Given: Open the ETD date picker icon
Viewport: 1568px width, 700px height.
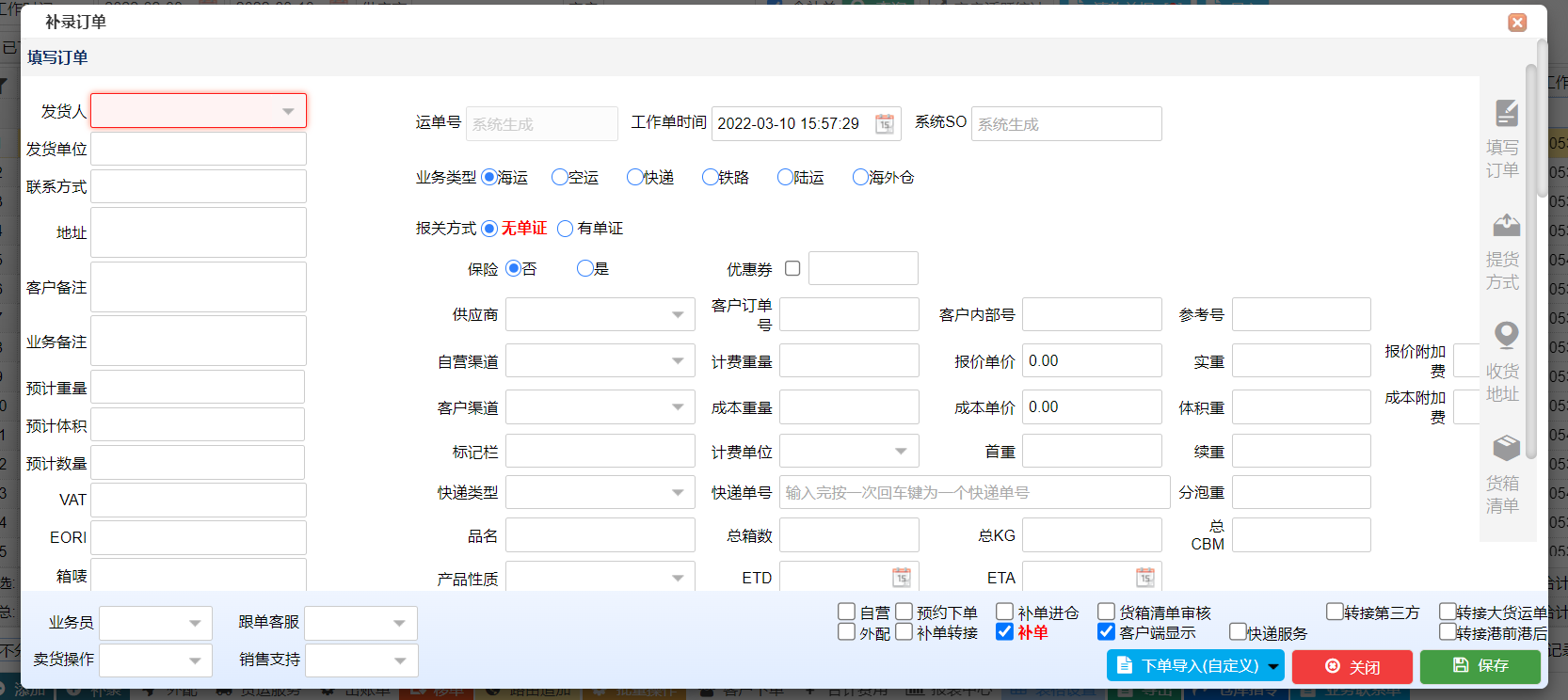Looking at the screenshot, I should click(x=901, y=577).
